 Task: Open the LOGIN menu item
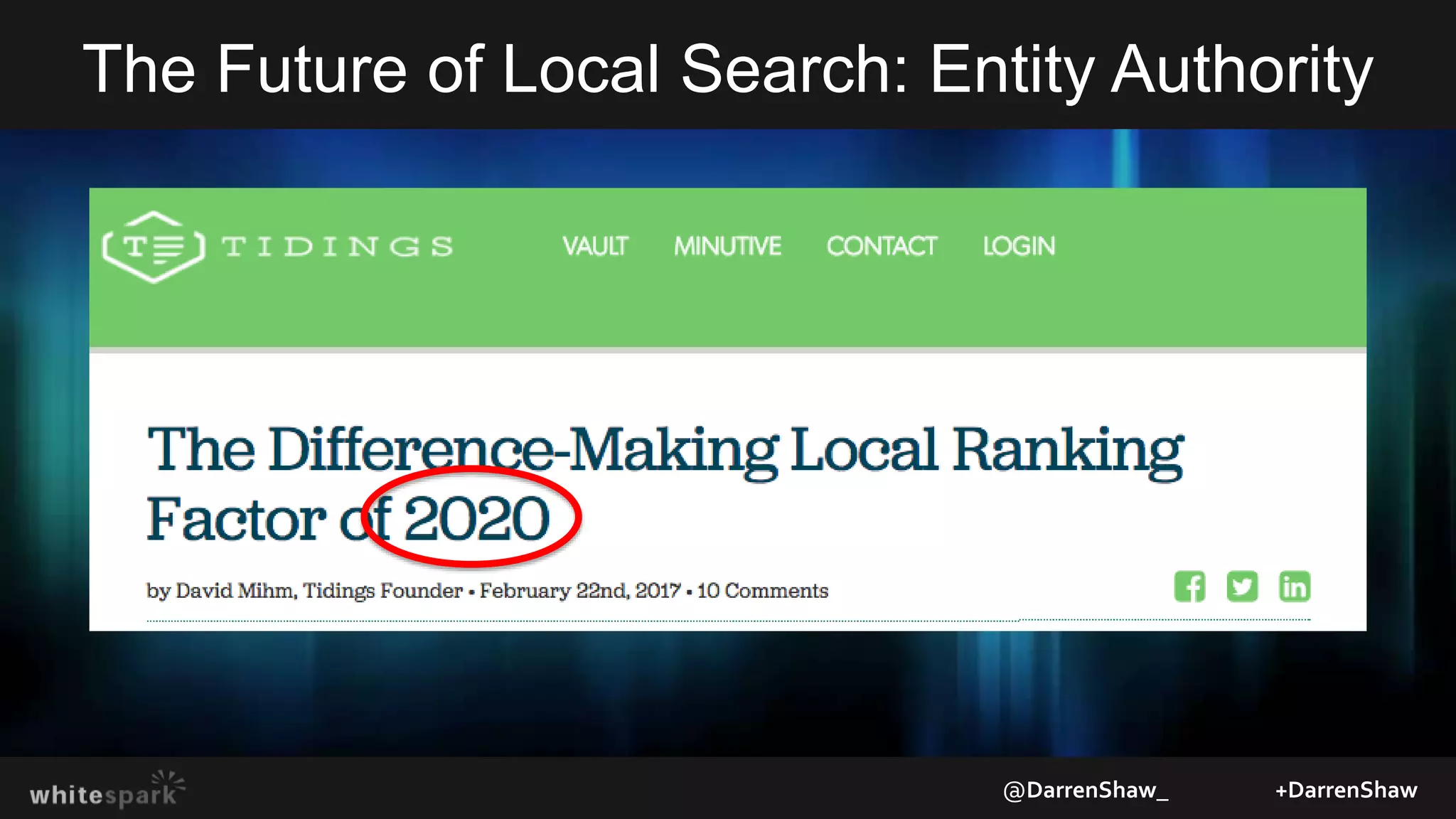click(1019, 246)
